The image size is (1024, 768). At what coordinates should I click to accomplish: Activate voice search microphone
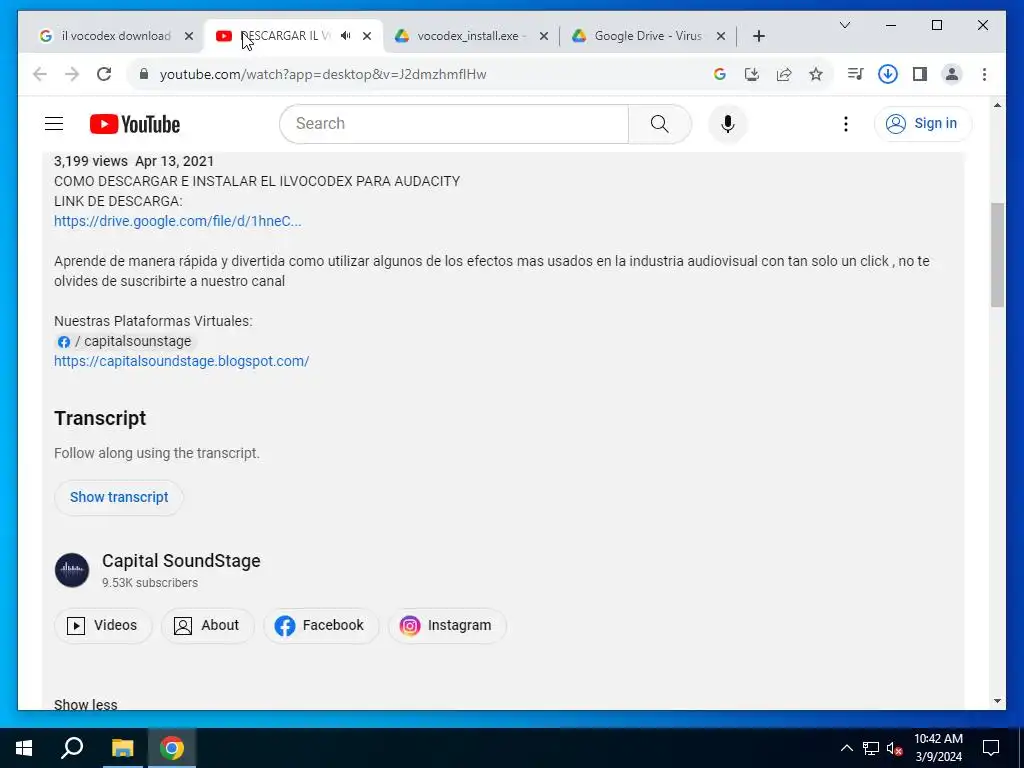[728, 123]
